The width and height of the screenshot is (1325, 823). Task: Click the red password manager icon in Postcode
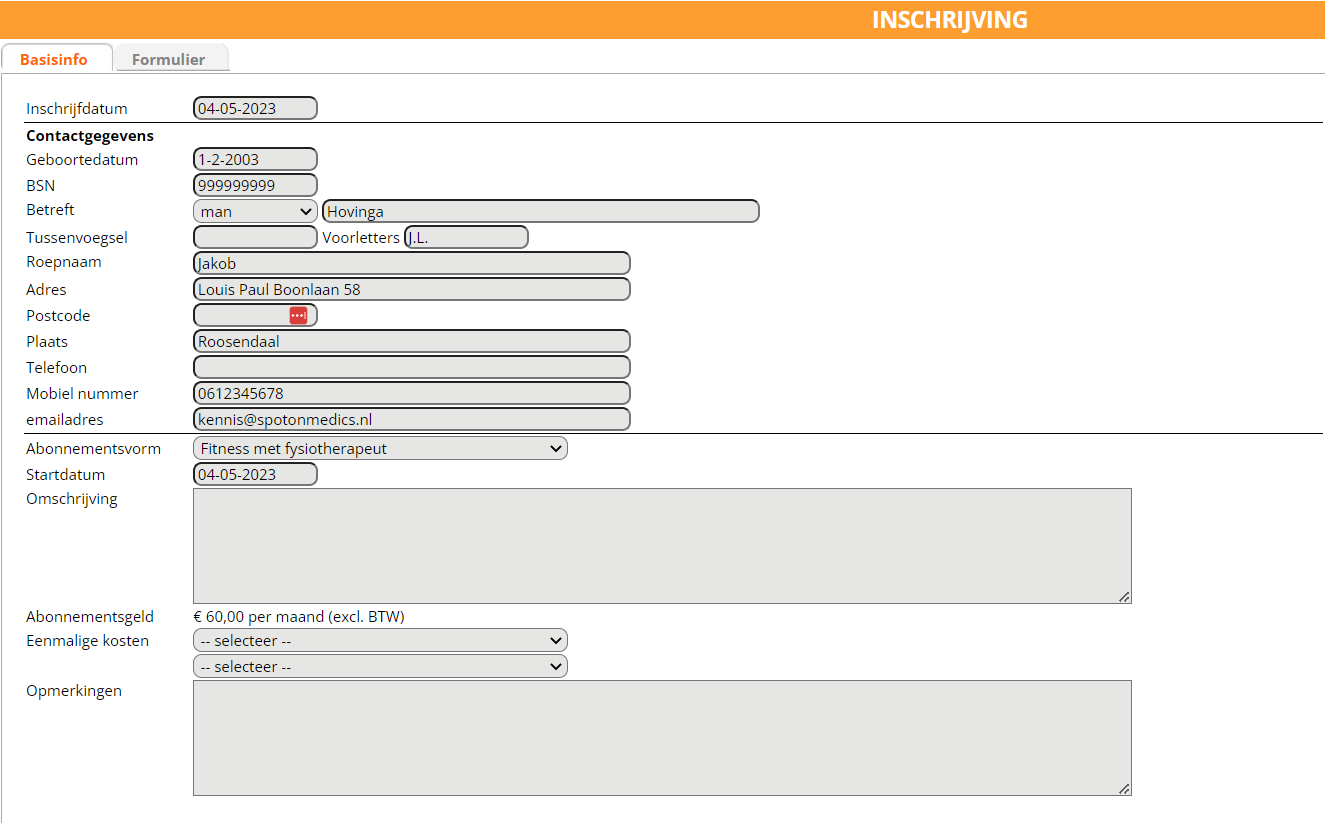298,315
